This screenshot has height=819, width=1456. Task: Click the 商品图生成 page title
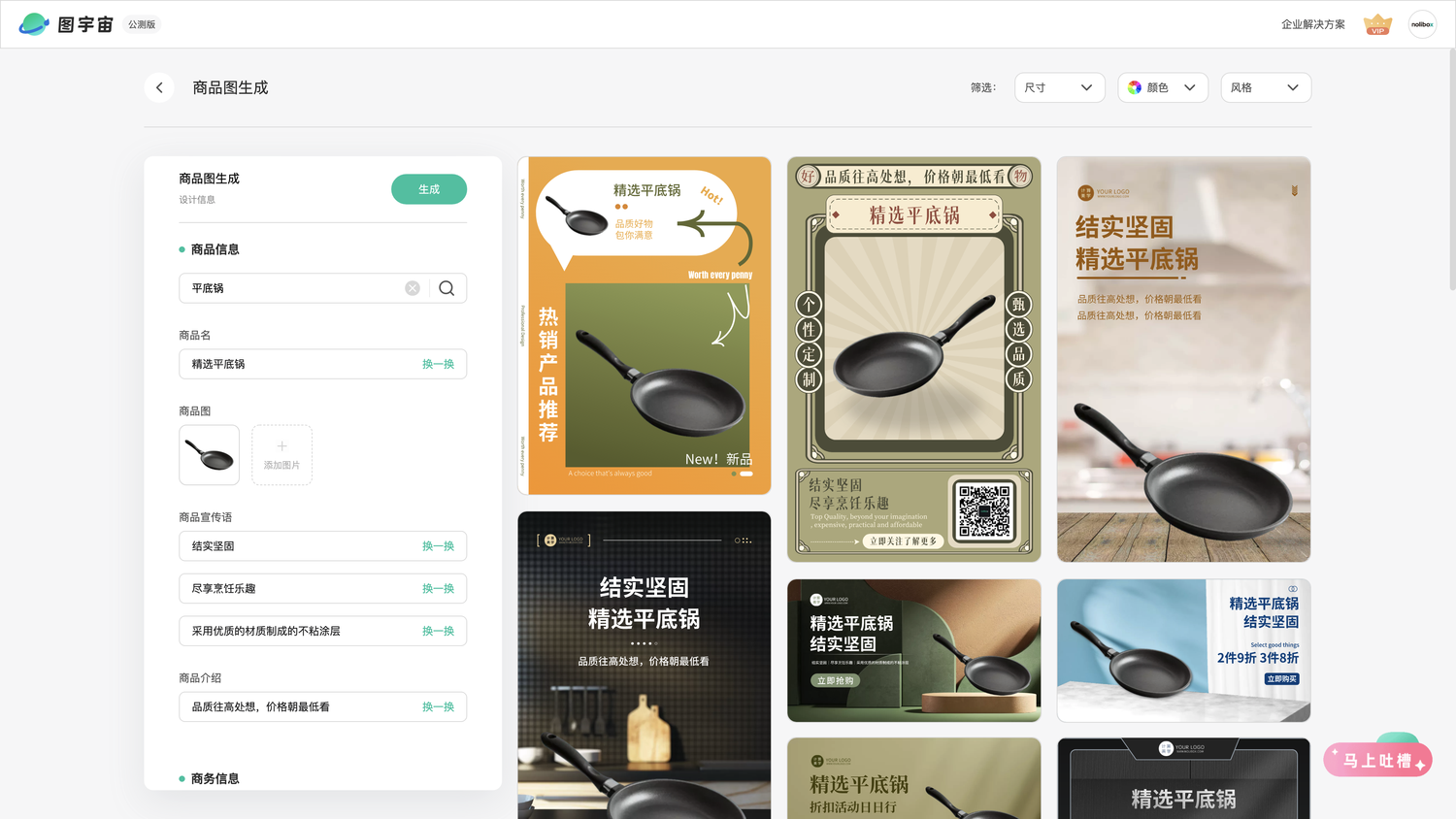[230, 87]
